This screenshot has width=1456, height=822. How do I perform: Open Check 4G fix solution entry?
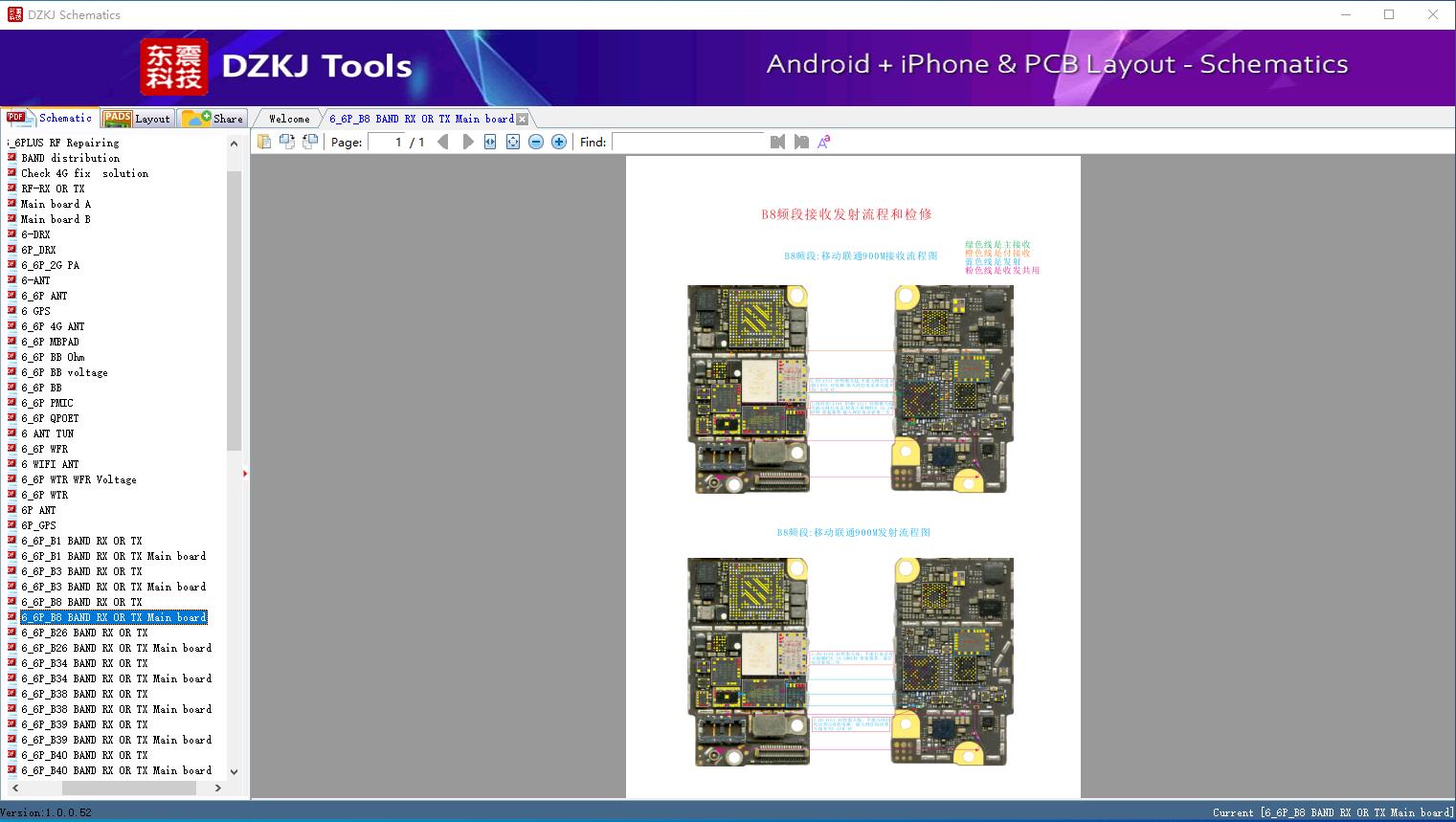coord(85,173)
